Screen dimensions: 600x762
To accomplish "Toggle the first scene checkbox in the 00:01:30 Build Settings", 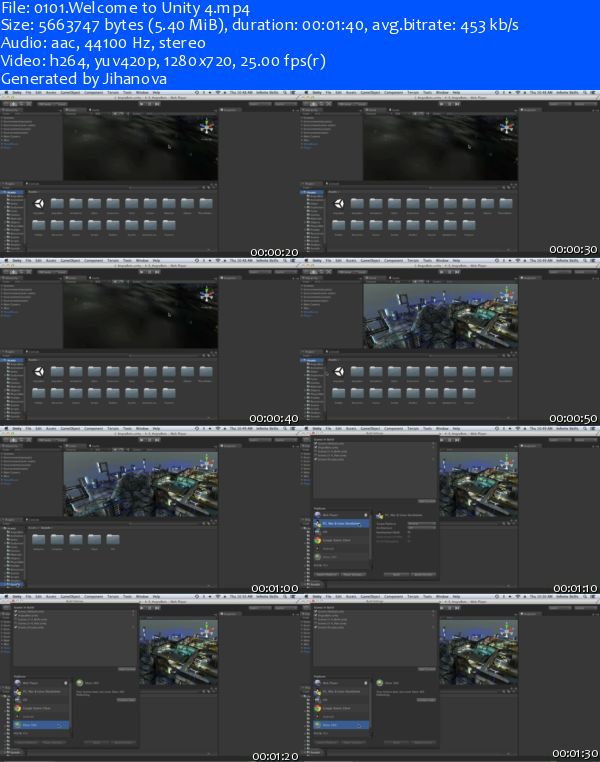I will [316, 611].
